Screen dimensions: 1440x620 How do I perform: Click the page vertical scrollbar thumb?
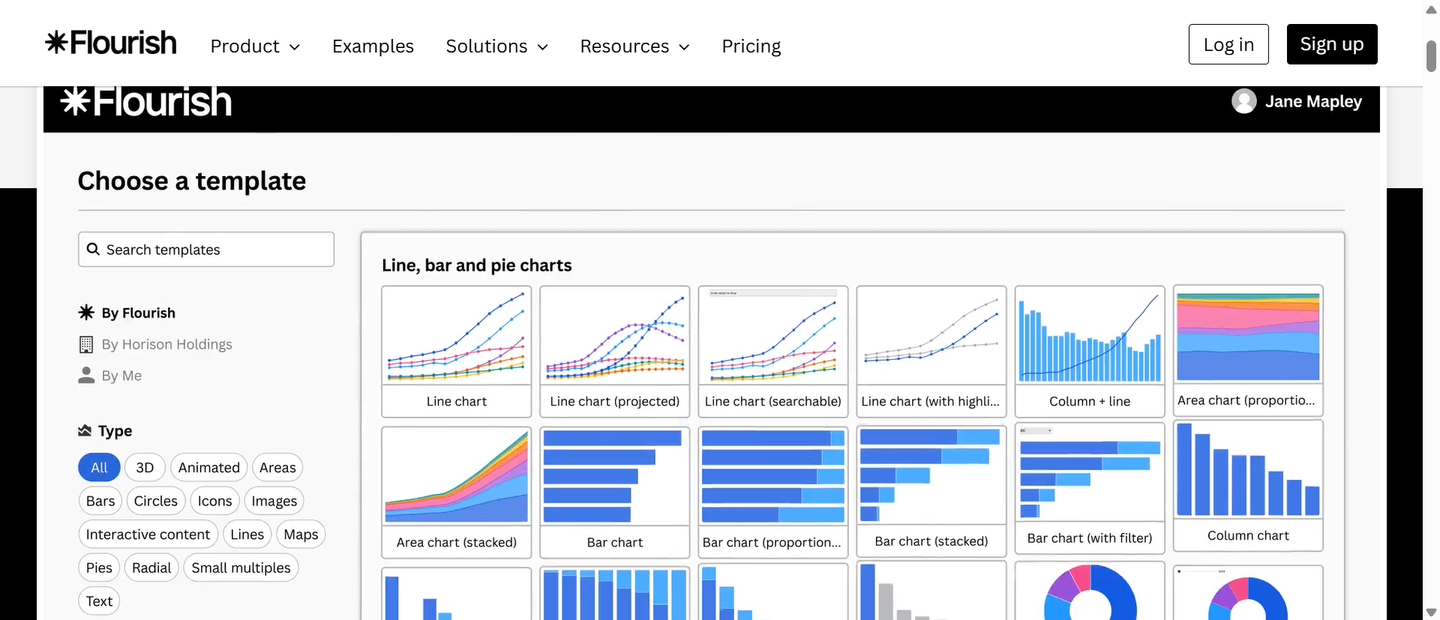[1431, 56]
